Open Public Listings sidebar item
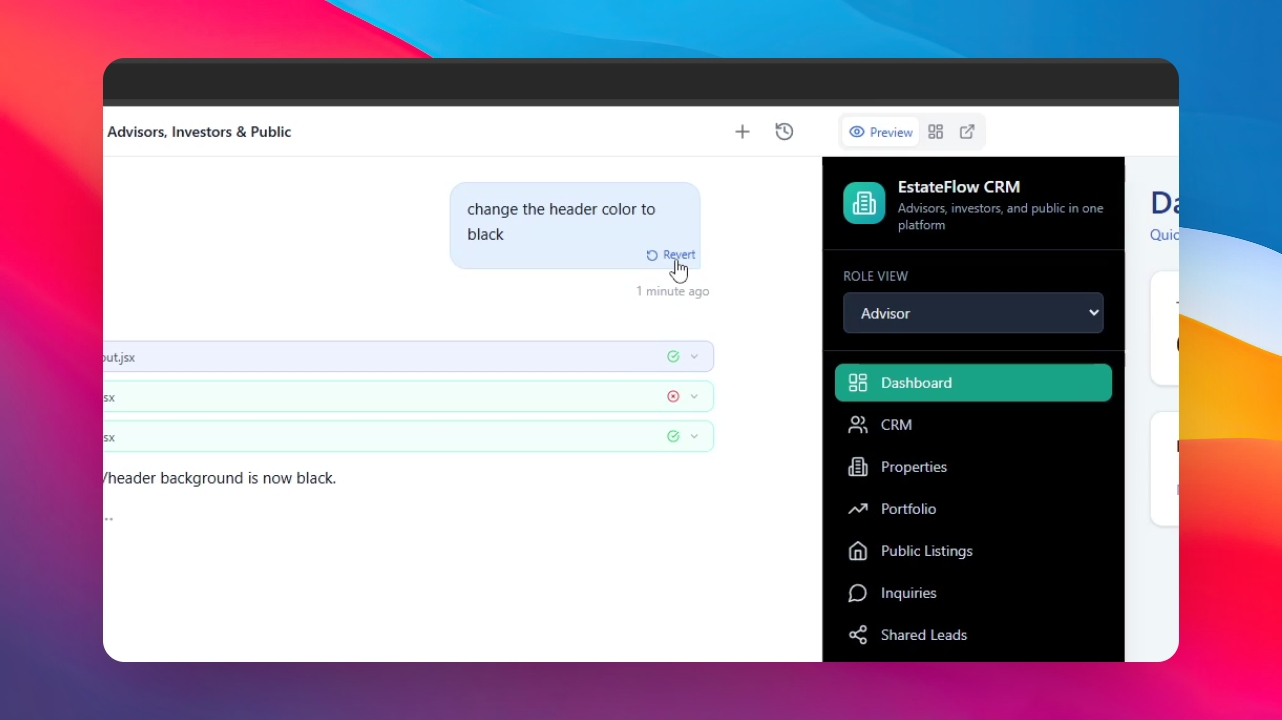1282x720 pixels. click(925, 551)
